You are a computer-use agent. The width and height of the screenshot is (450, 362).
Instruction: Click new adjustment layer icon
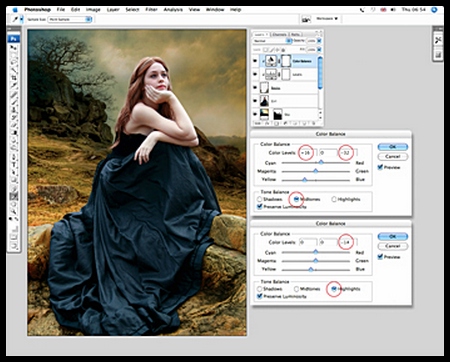coord(285,123)
